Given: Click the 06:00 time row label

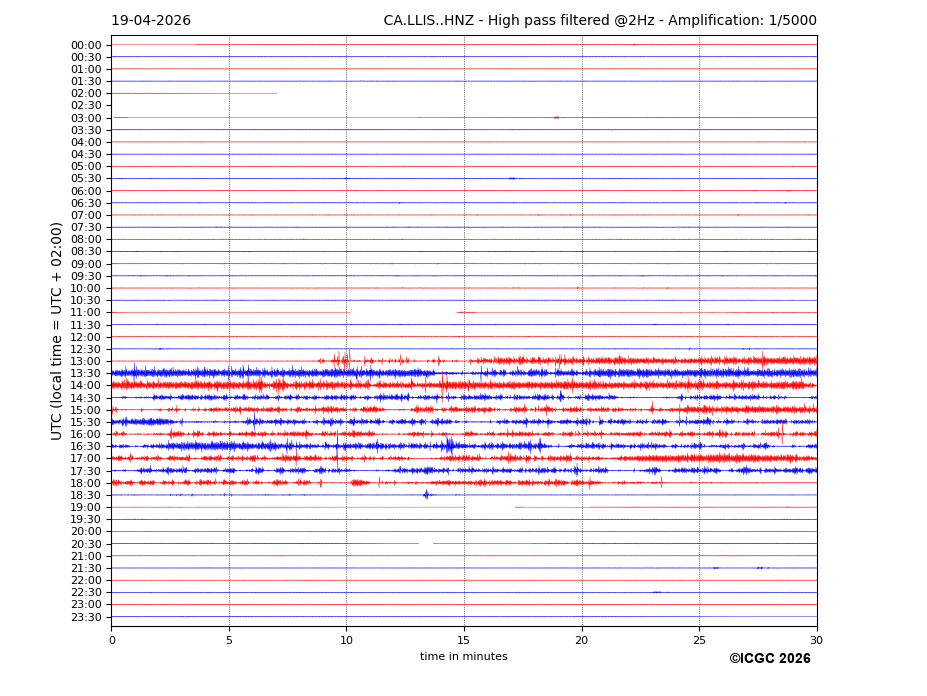Looking at the screenshot, I should pos(85,191).
